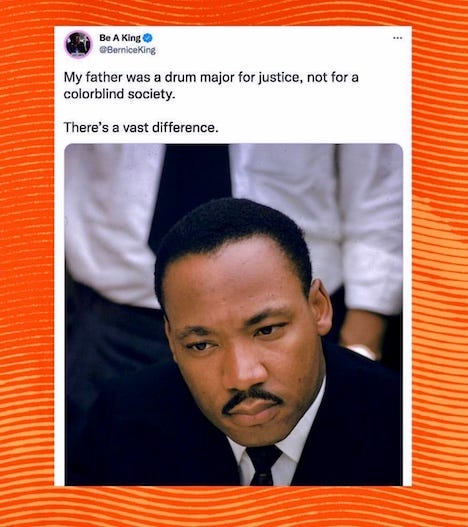Click the tweet text about drum major for justice
Screen dimensions: 468x527
[211, 86]
